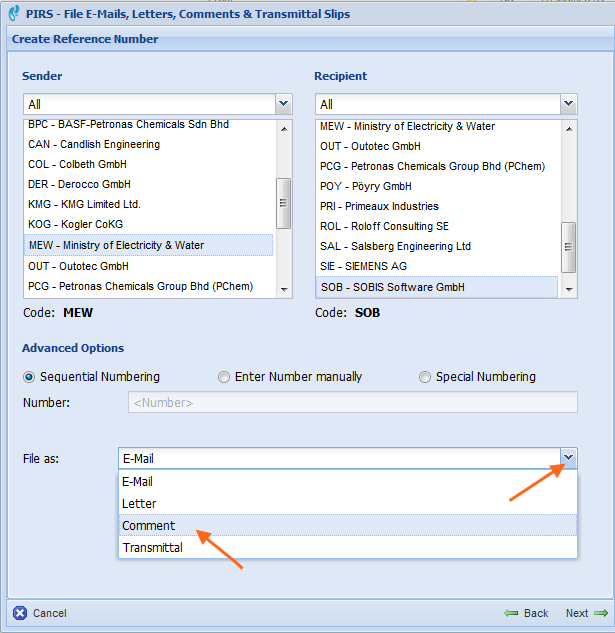Click the Cancel X icon
The image size is (615, 633).
coord(20,613)
